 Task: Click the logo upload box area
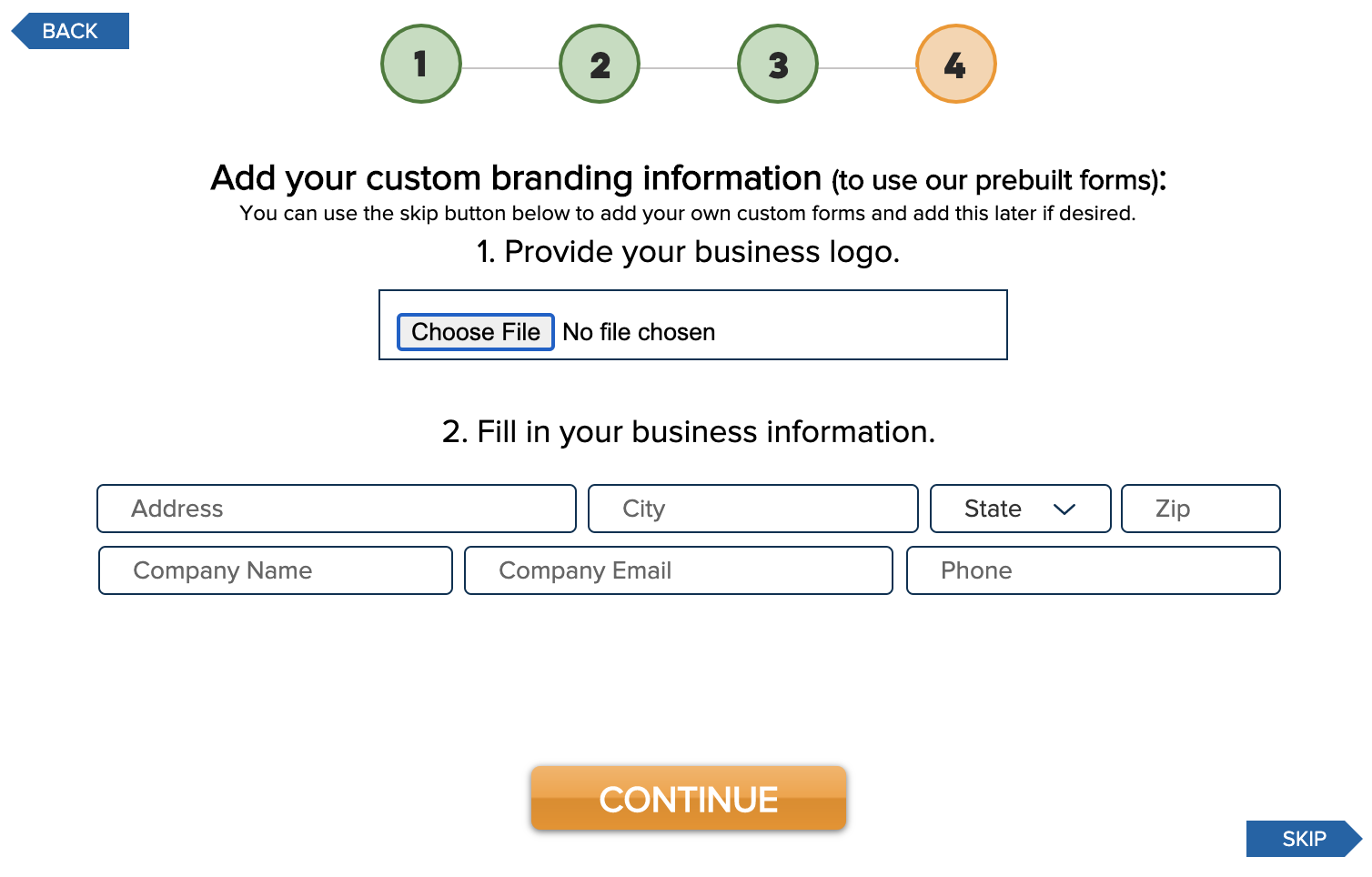pos(693,325)
